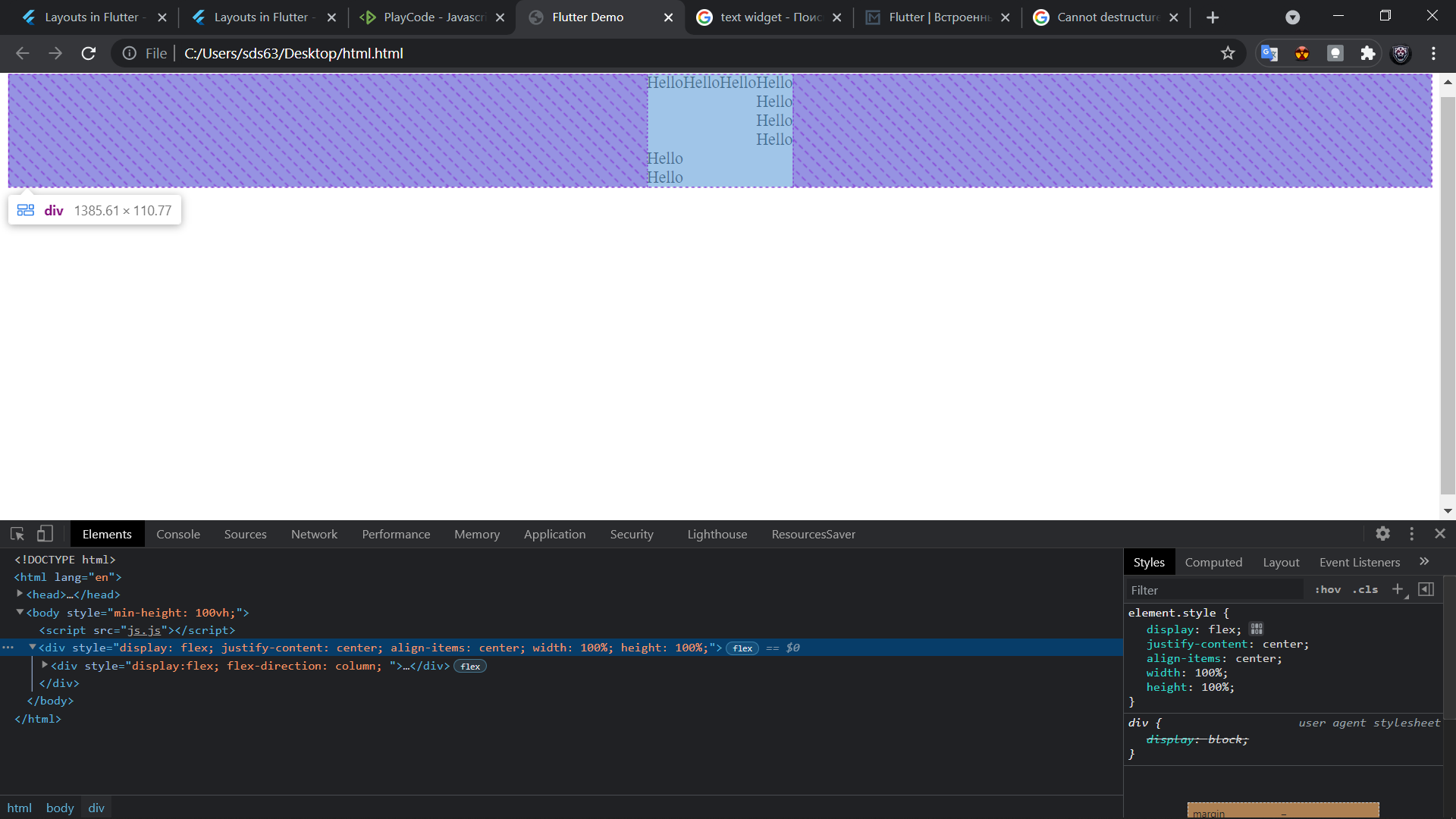Click the flex badge on the selected div
1456x819 pixels.
pyautogui.click(x=742, y=648)
